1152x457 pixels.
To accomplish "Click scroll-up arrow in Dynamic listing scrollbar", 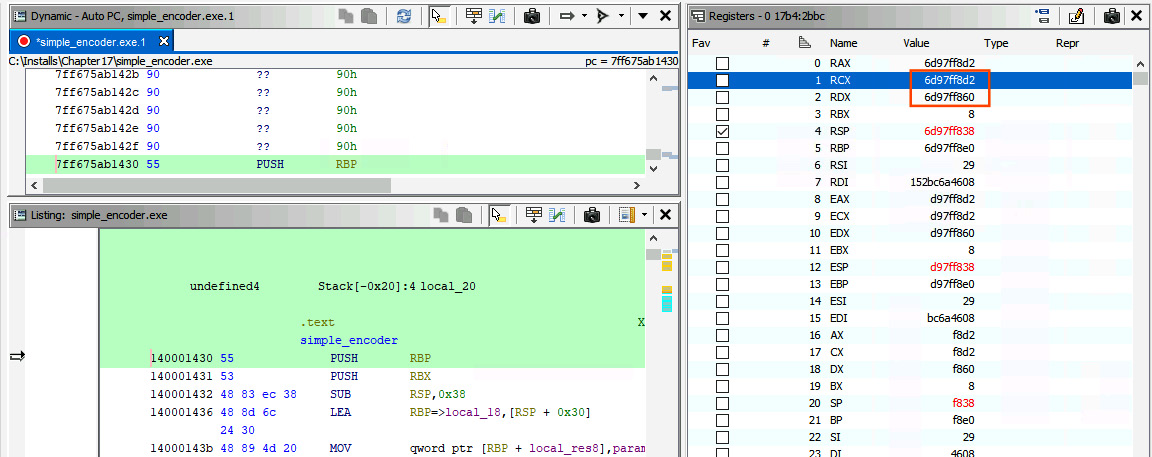I will click(652, 79).
